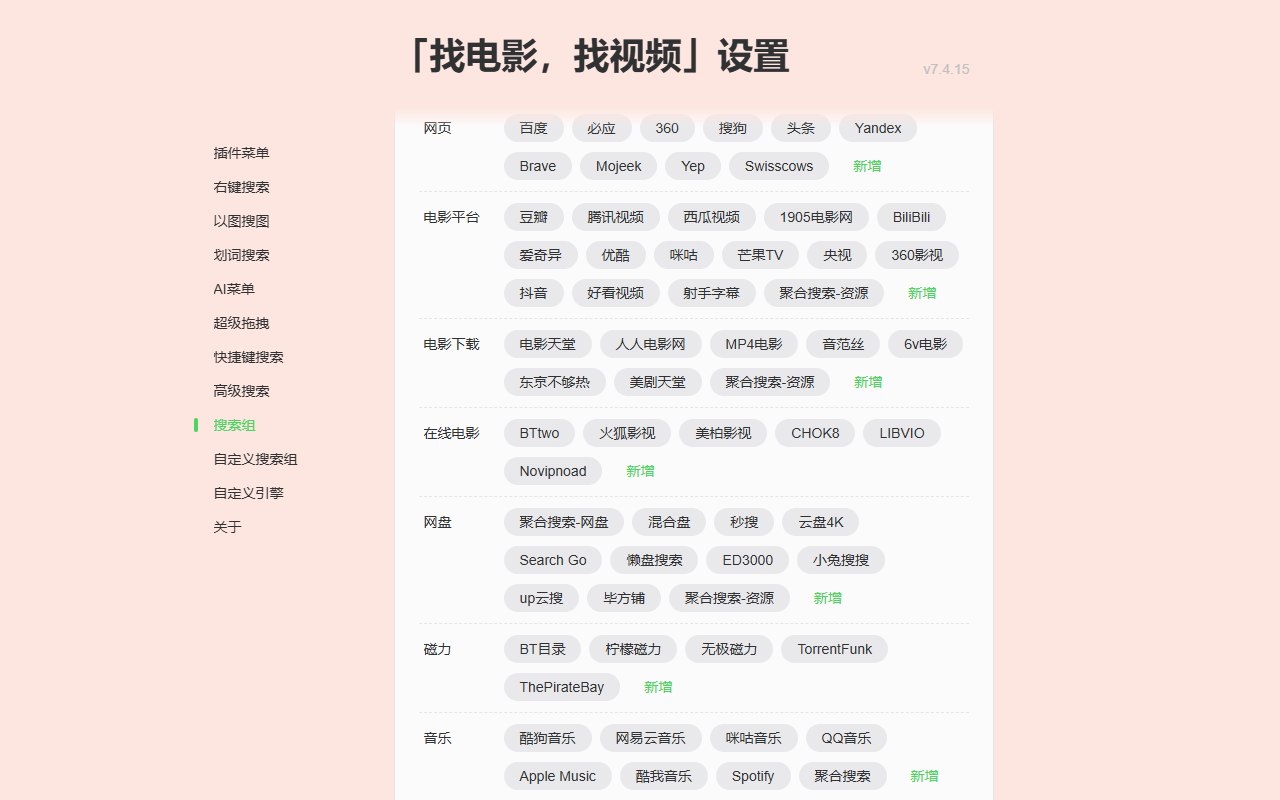Add new engine in 网盘 group

coord(827,598)
